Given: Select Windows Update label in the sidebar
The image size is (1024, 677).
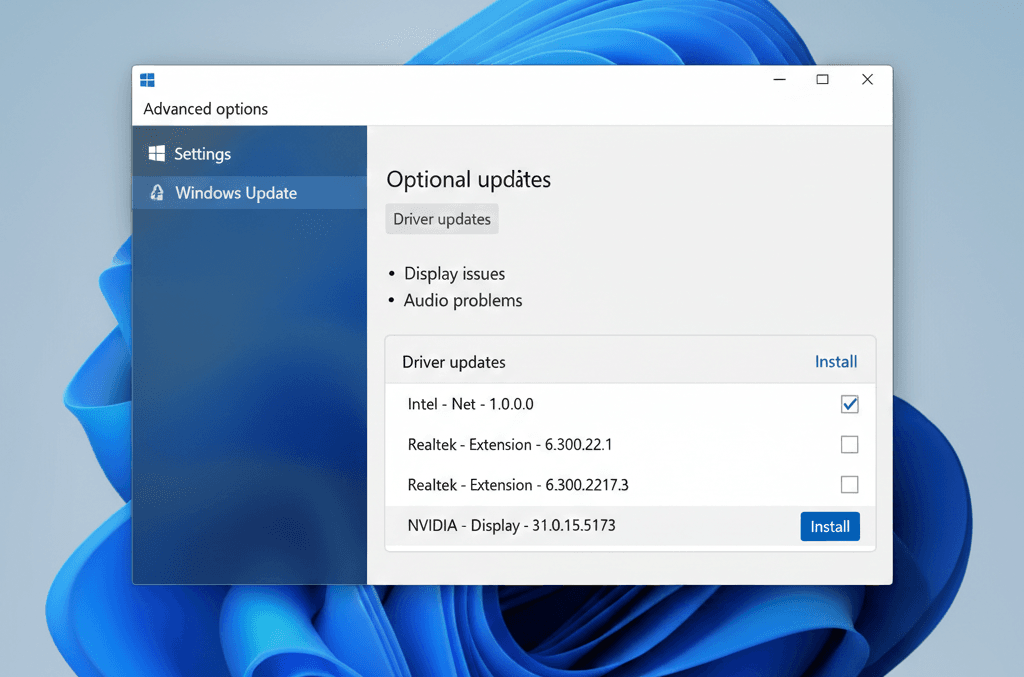Looking at the screenshot, I should tap(236, 193).
